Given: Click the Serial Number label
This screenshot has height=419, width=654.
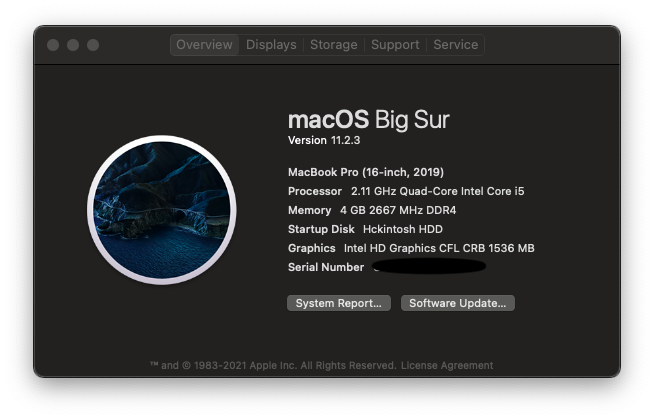Looking at the screenshot, I should pyautogui.click(x=326, y=267).
